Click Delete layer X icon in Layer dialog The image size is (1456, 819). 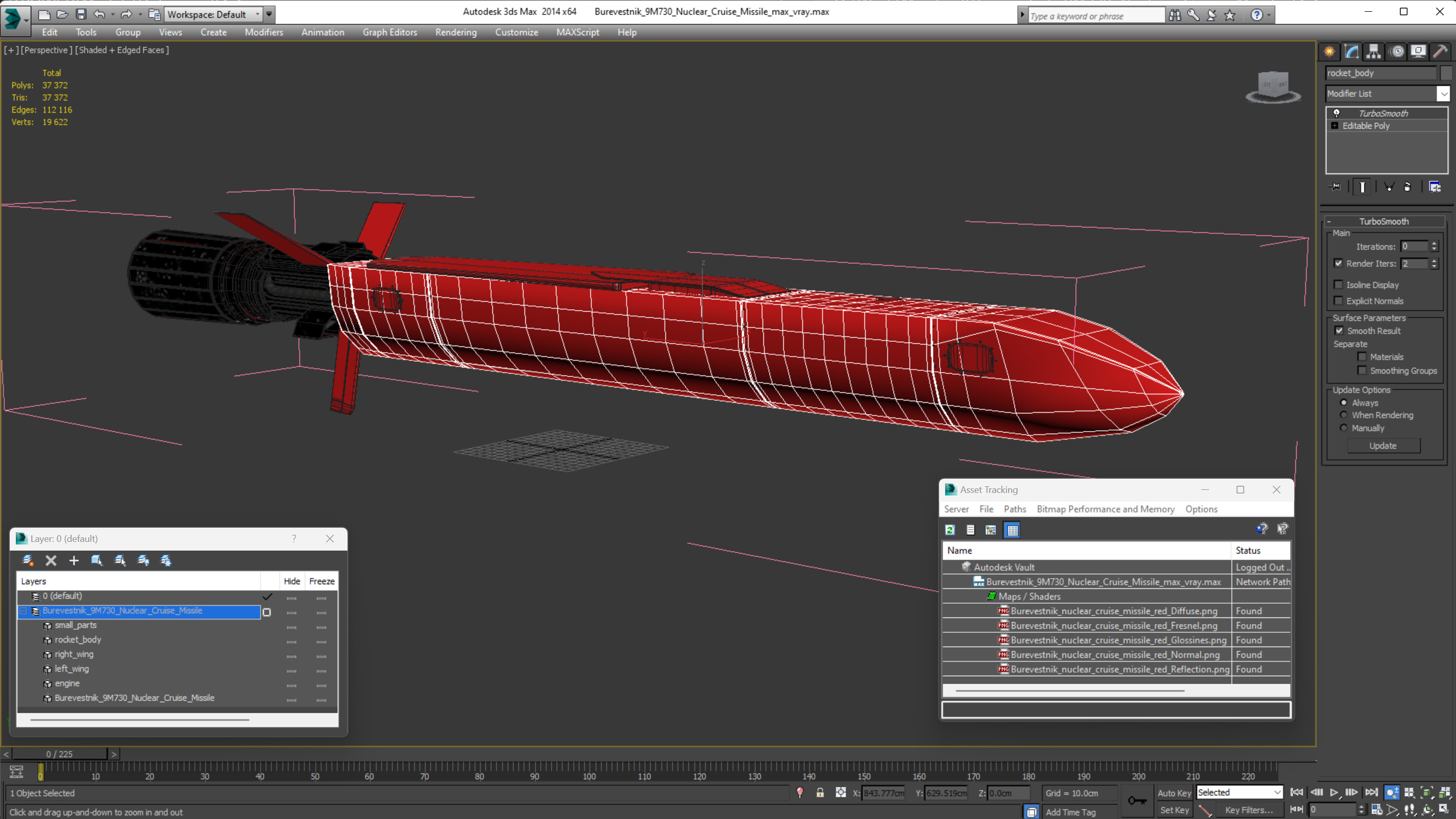(51, 560)
